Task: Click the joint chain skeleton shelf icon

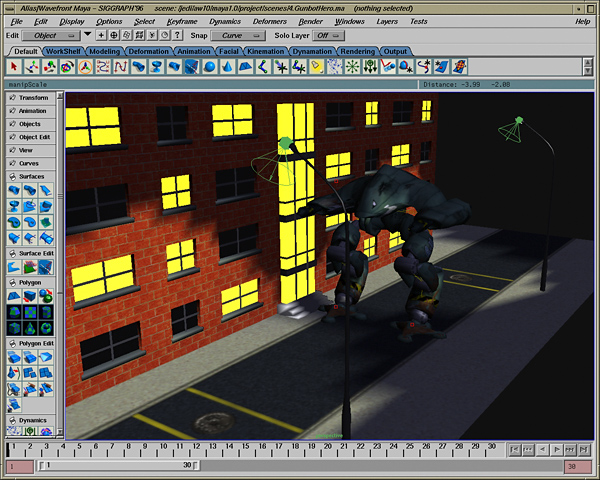Action: (x=263, y=67)
